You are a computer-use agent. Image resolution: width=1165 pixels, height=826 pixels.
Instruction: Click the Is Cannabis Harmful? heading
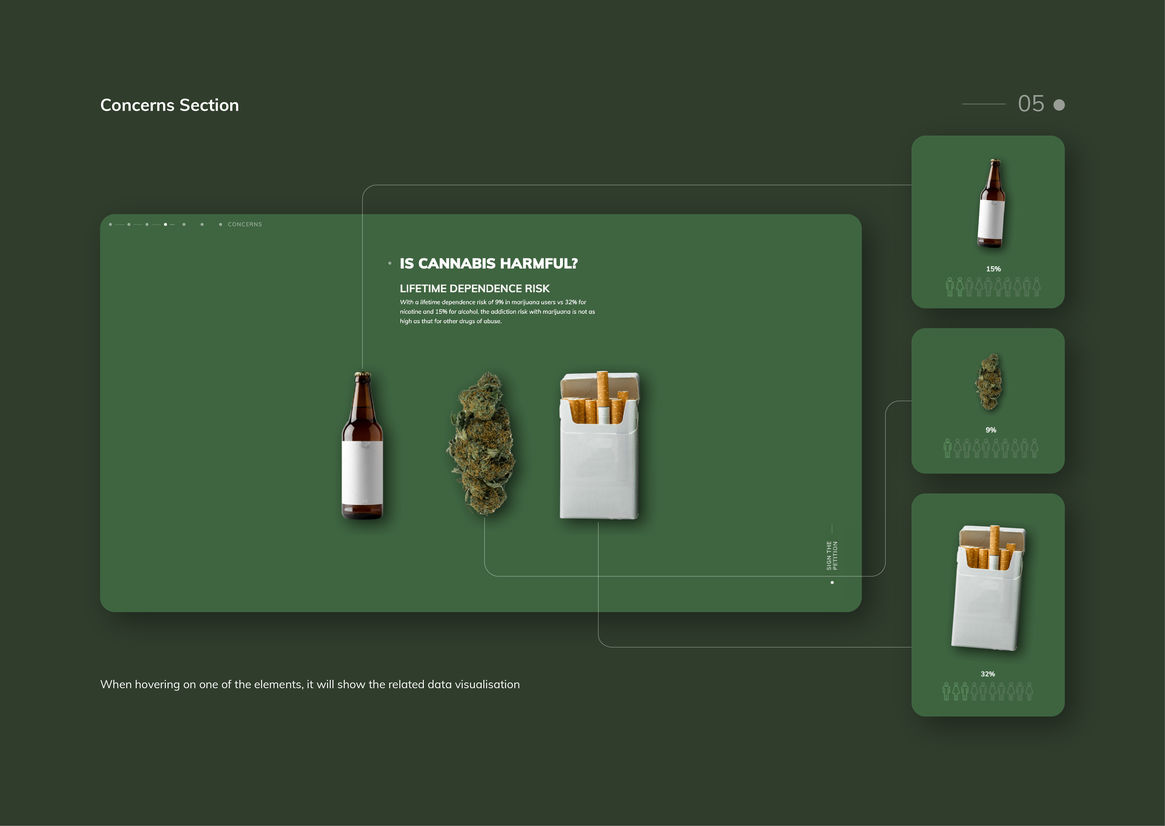point(488,264)
